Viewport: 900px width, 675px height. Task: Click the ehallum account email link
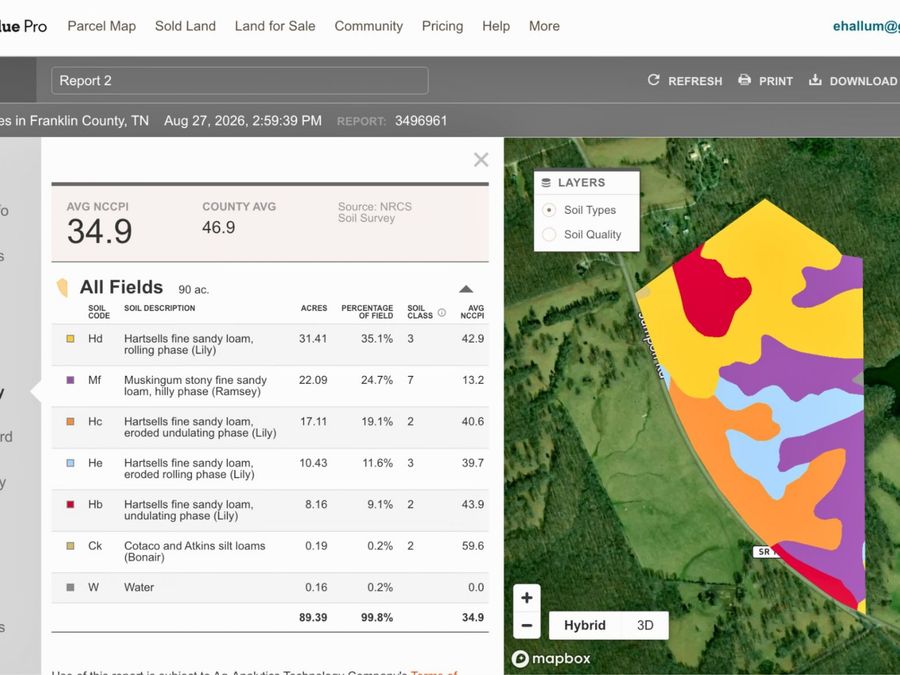(866, 26)
